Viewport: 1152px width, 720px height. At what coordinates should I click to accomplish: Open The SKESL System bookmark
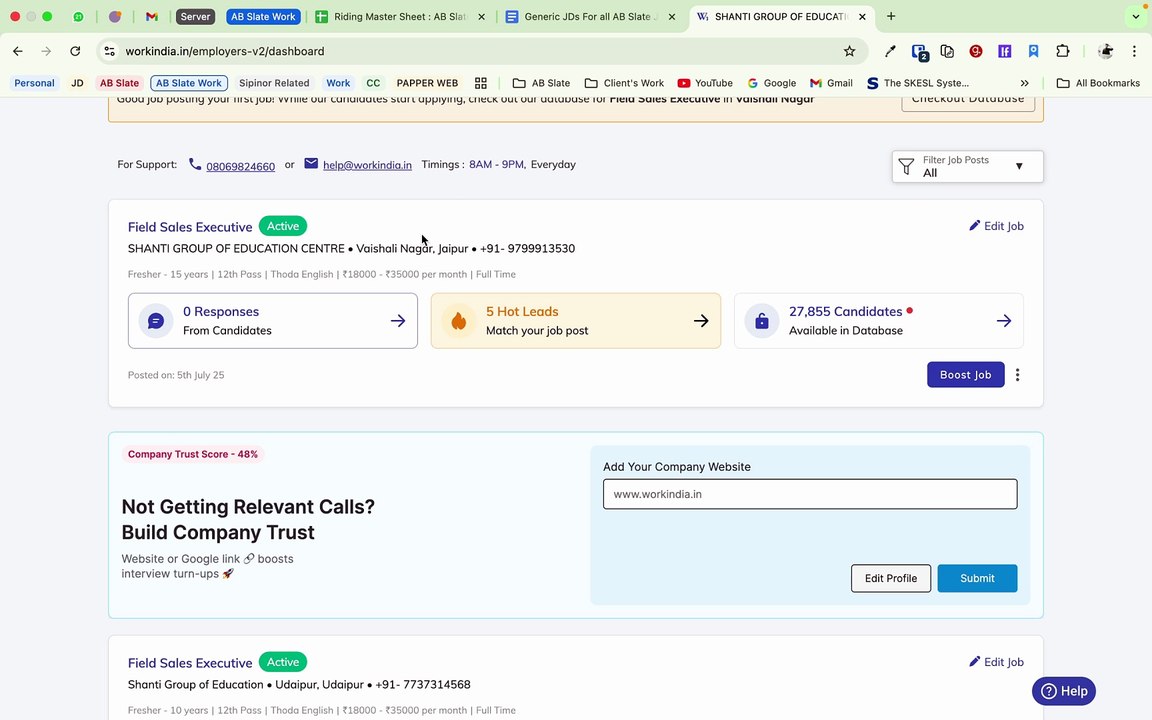[918, 83]
